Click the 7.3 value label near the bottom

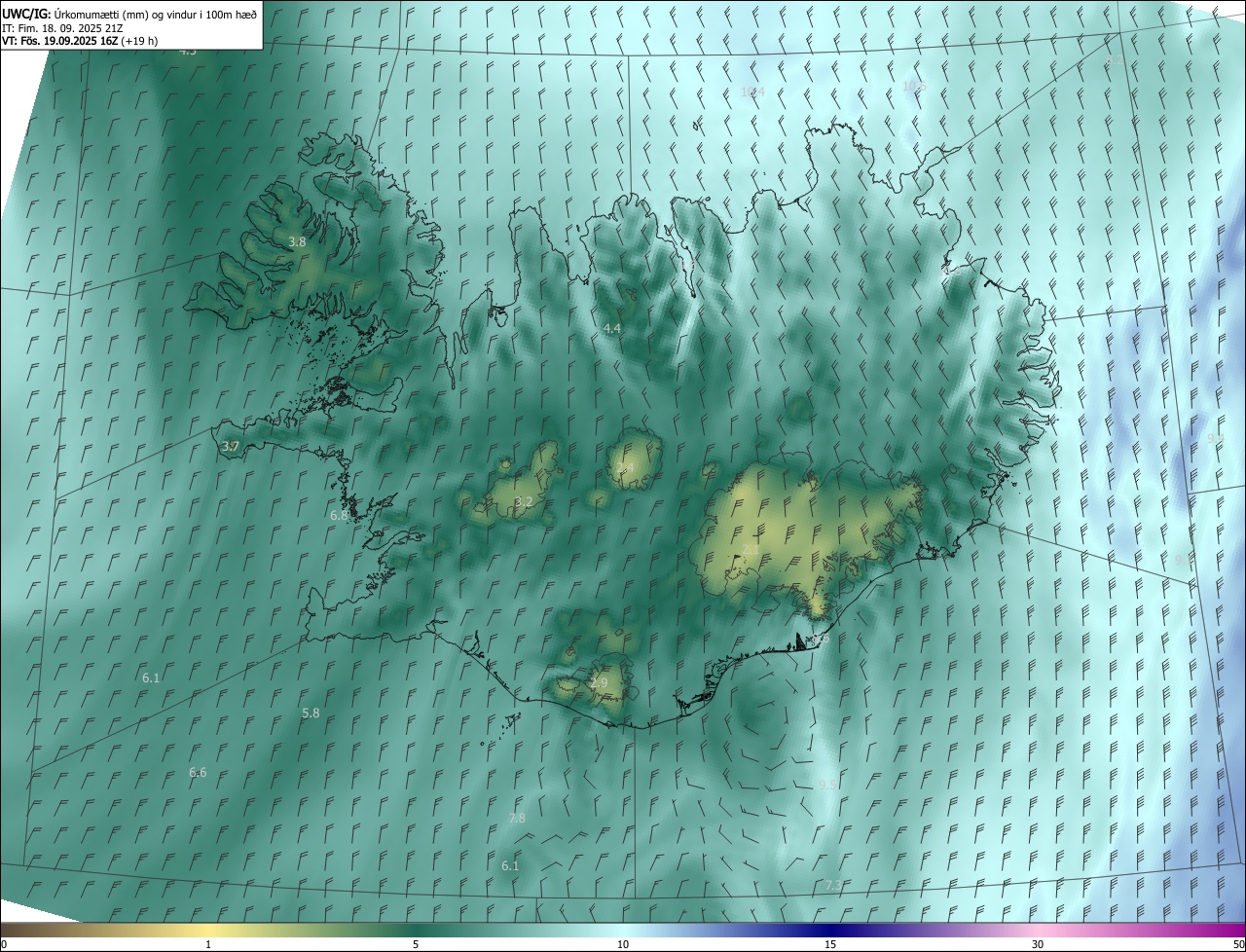coord(833,885)
